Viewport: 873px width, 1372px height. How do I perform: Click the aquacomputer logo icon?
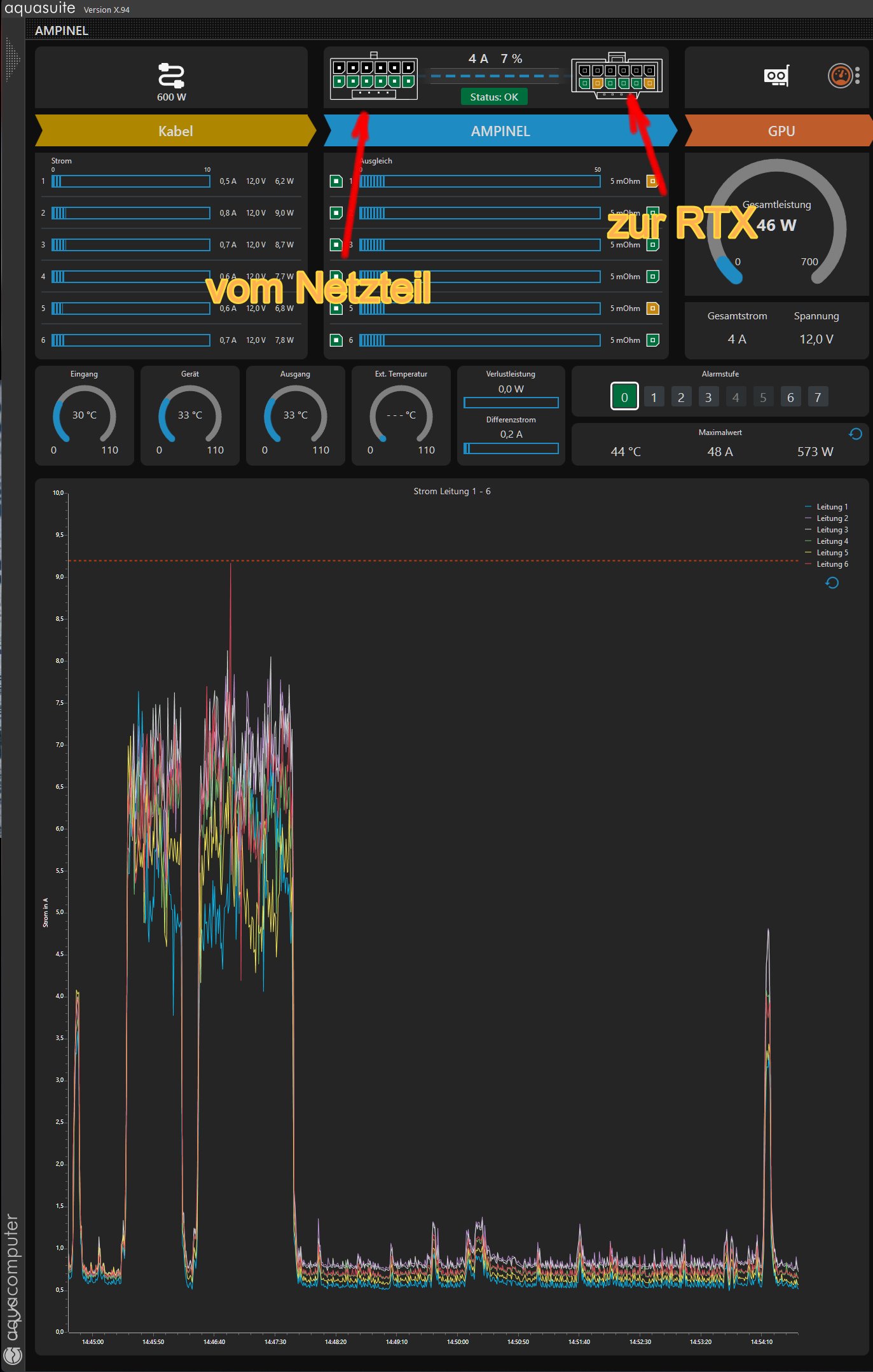click(13, 1355)
